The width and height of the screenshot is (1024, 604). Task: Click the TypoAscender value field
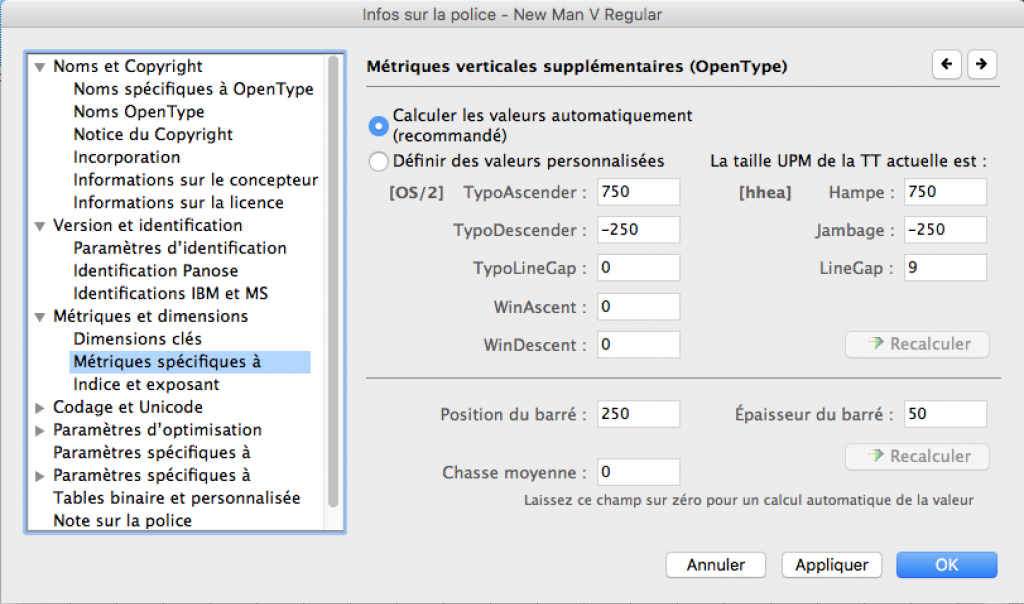click(638, 192)
